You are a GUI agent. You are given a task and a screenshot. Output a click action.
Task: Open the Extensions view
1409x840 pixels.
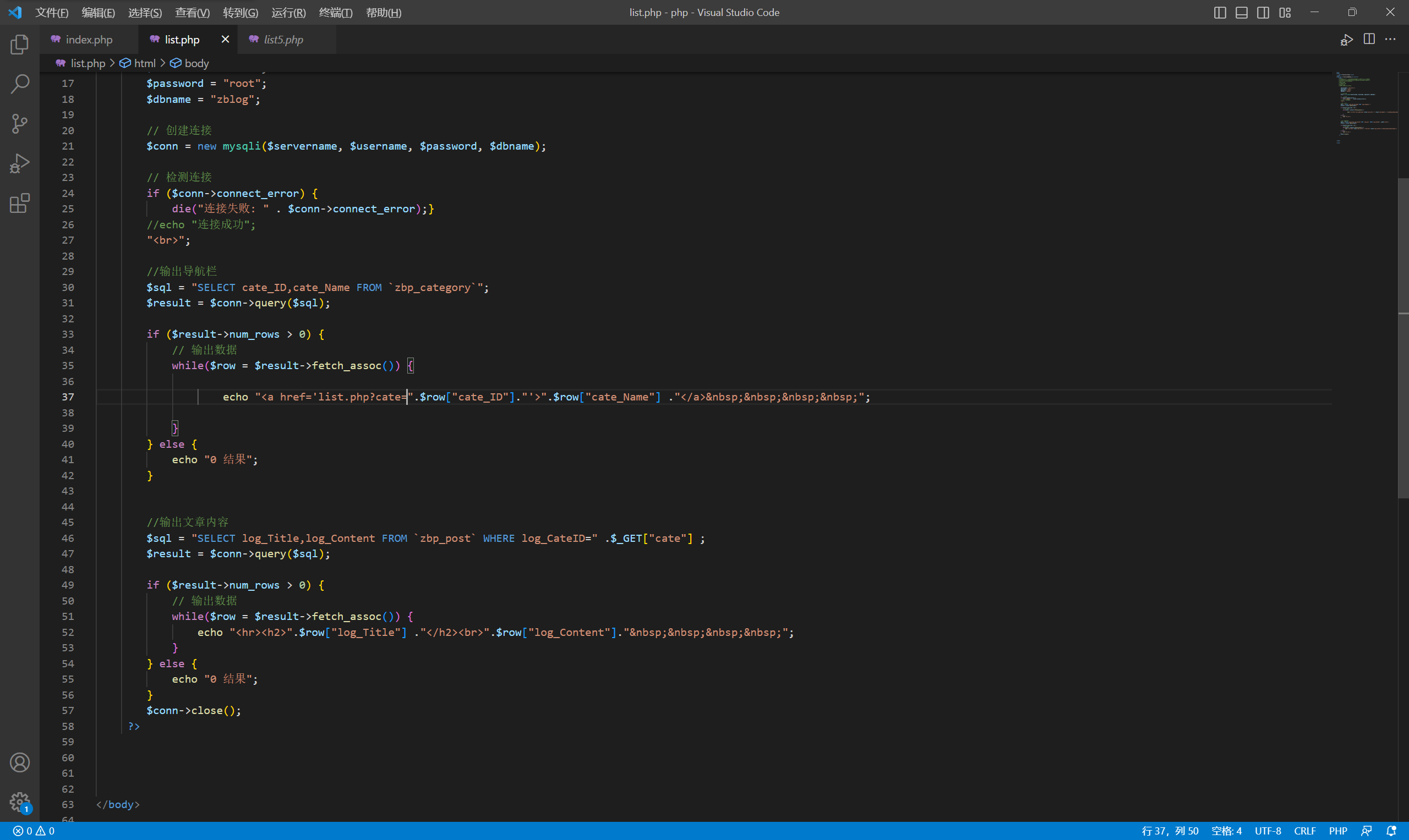click(x=19, y=203)
